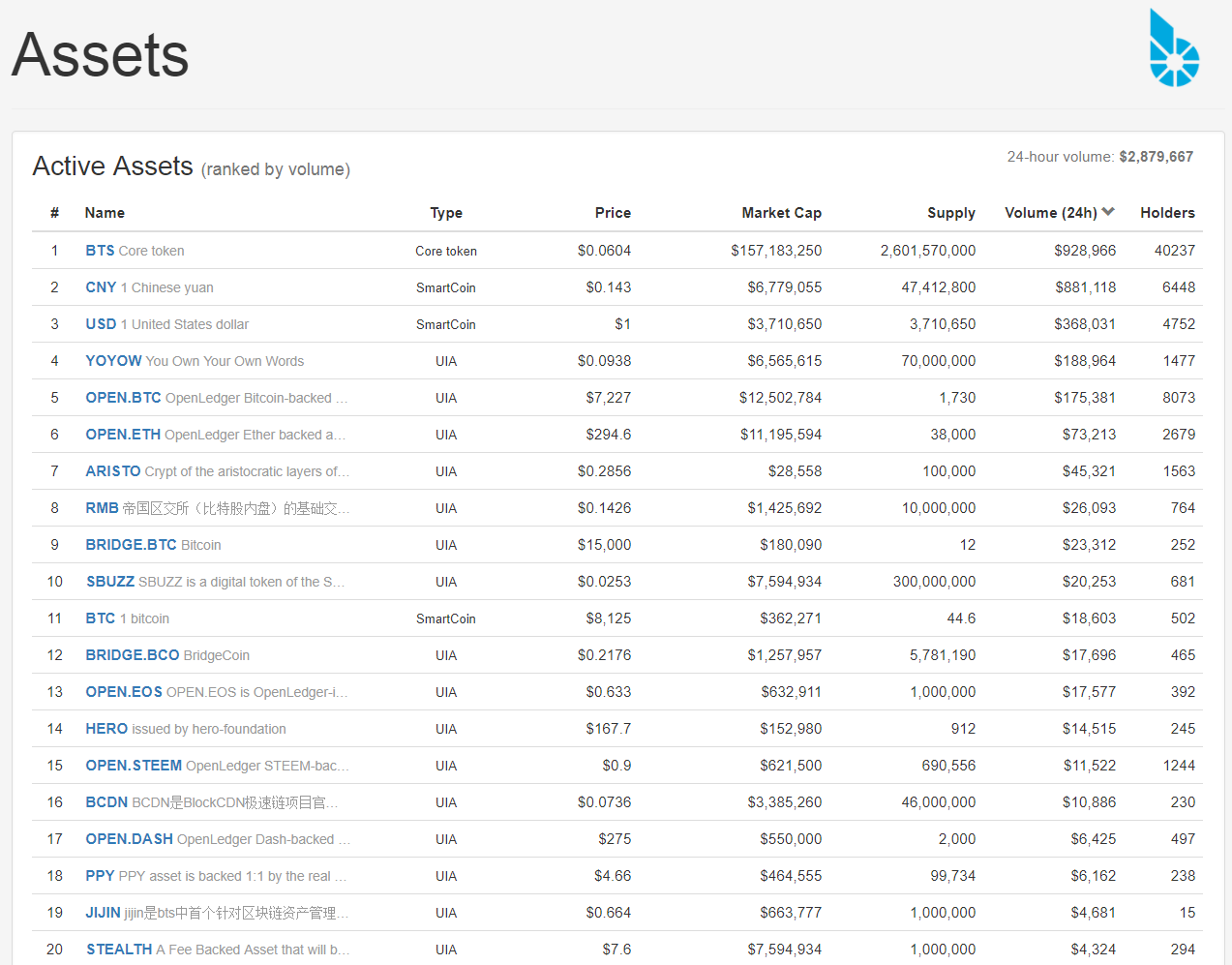The height and width of the screenshot is (965, 1232).
Task: Open the CNY asset link
Action: (101, 287)
